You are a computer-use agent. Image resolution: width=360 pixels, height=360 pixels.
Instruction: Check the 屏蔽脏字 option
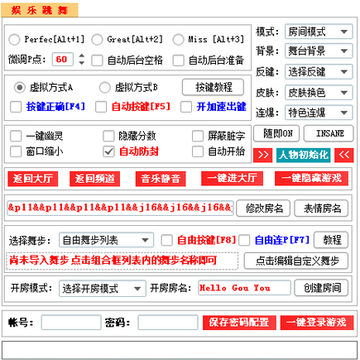click(x=198, y=136)
